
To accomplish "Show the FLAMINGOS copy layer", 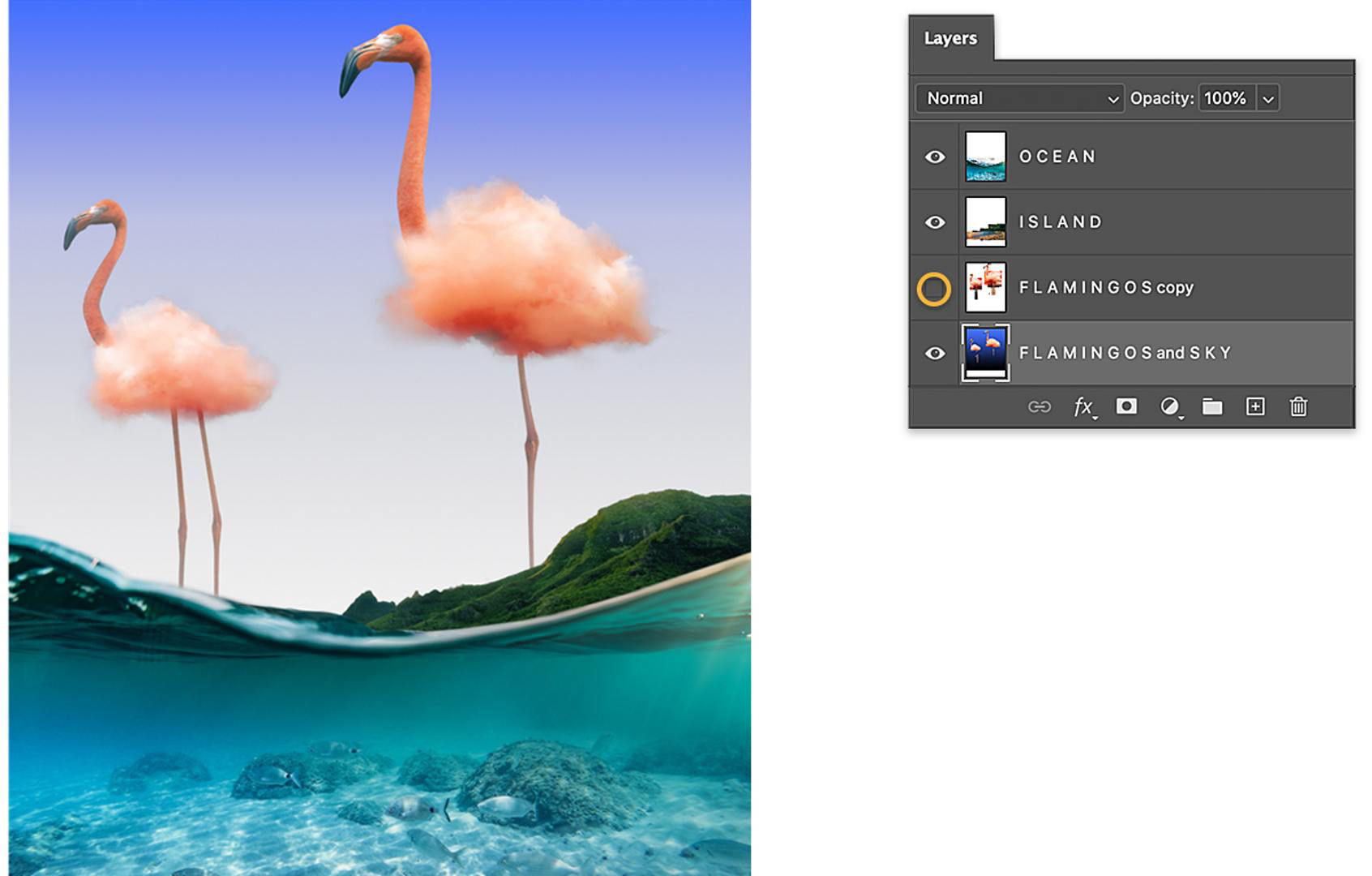I will pos(934,287).
